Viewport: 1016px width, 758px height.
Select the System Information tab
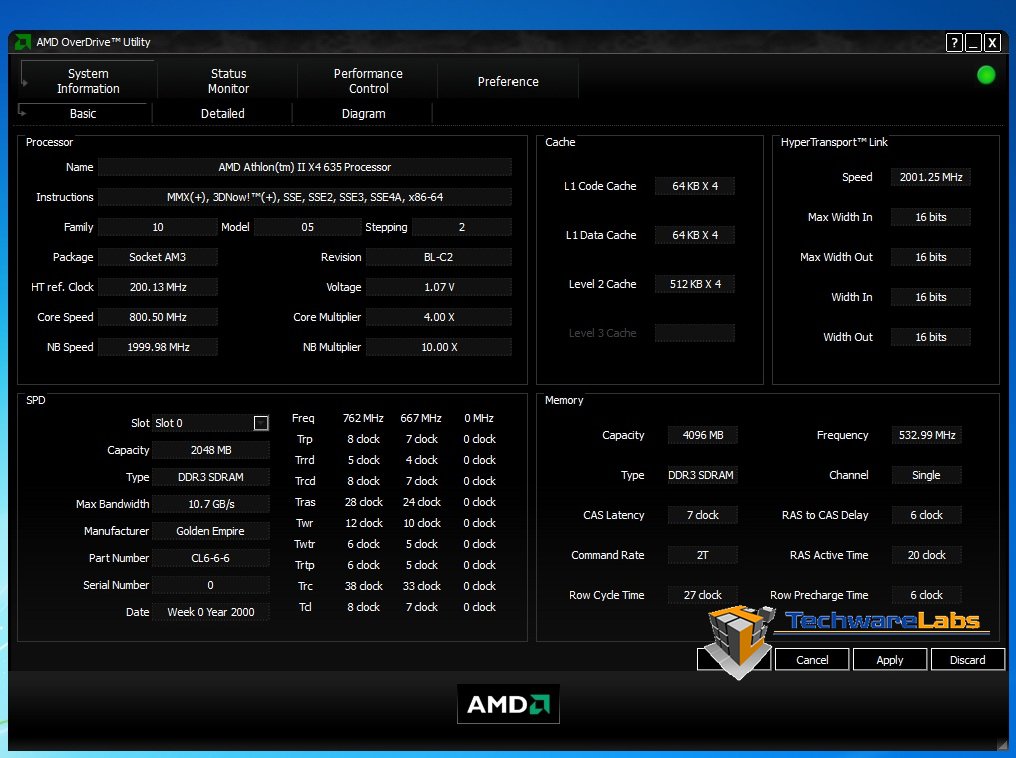coord(88,81)
